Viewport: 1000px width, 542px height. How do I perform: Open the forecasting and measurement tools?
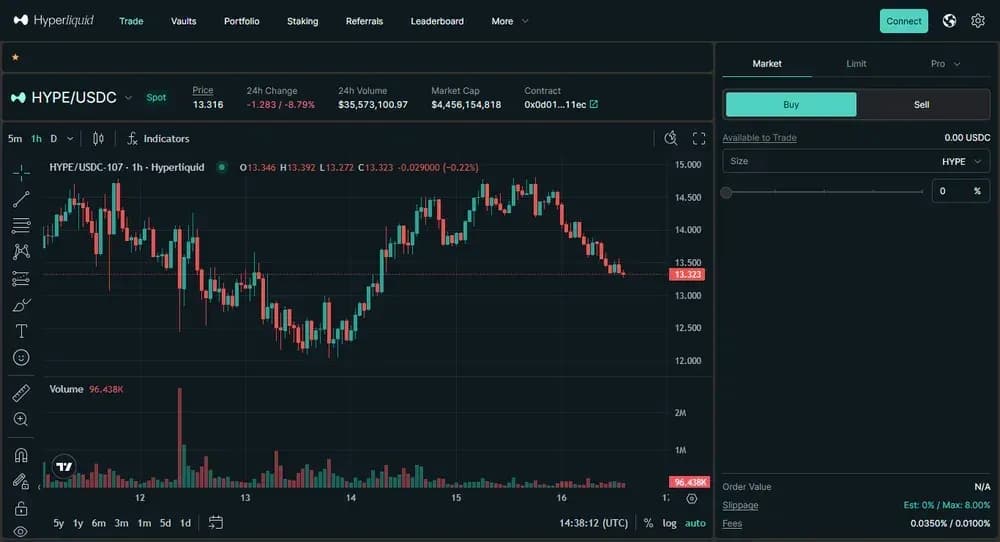(21, 278)
